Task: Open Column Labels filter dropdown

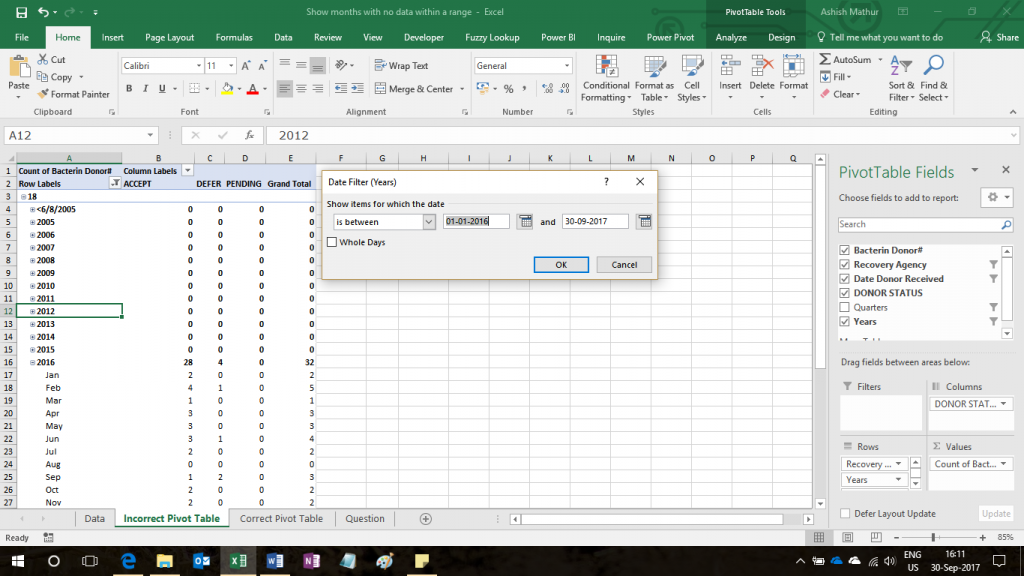Action: tap(187, 170)
